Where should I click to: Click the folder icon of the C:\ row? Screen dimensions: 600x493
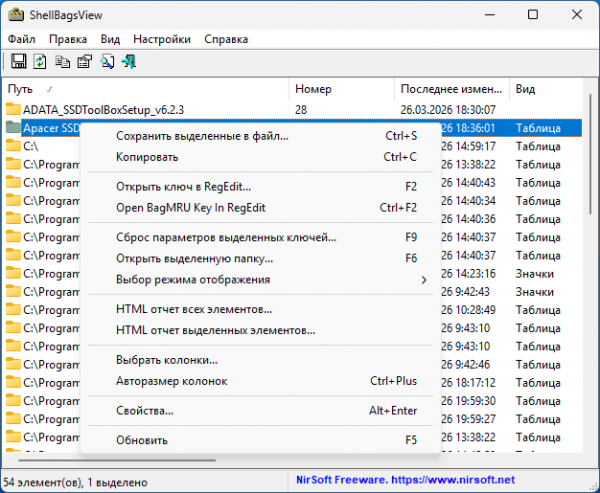click(x=13, y=146)
